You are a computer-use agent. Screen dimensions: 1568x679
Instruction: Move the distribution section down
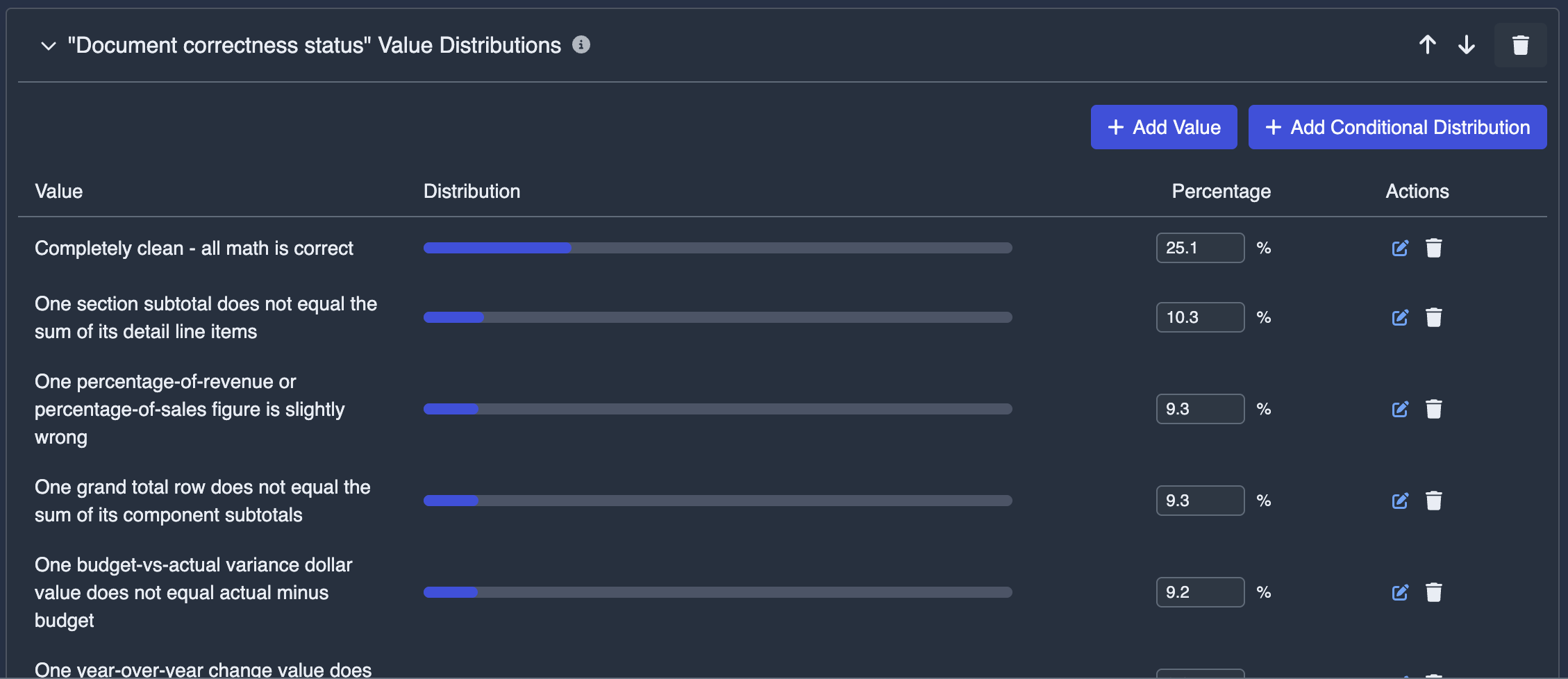(x=1467, y=44)
